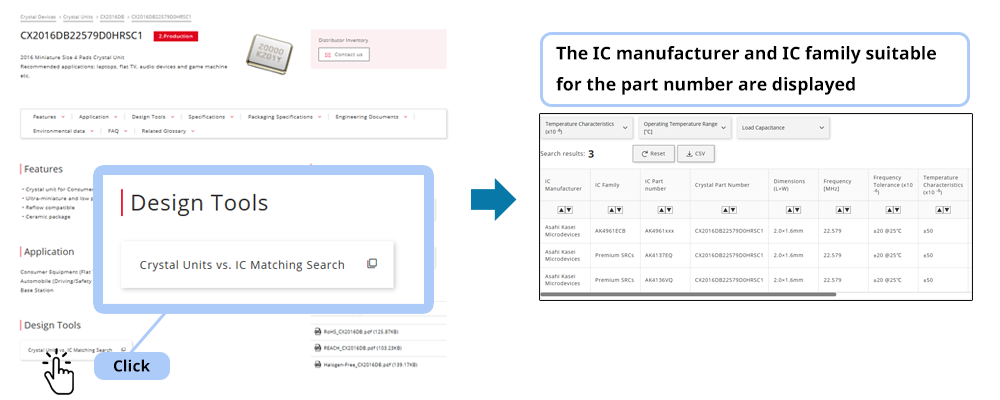Viewport: 1000px width, 400px height.
Task: Click the Contact us button
Action: click(x=344, y=55)
